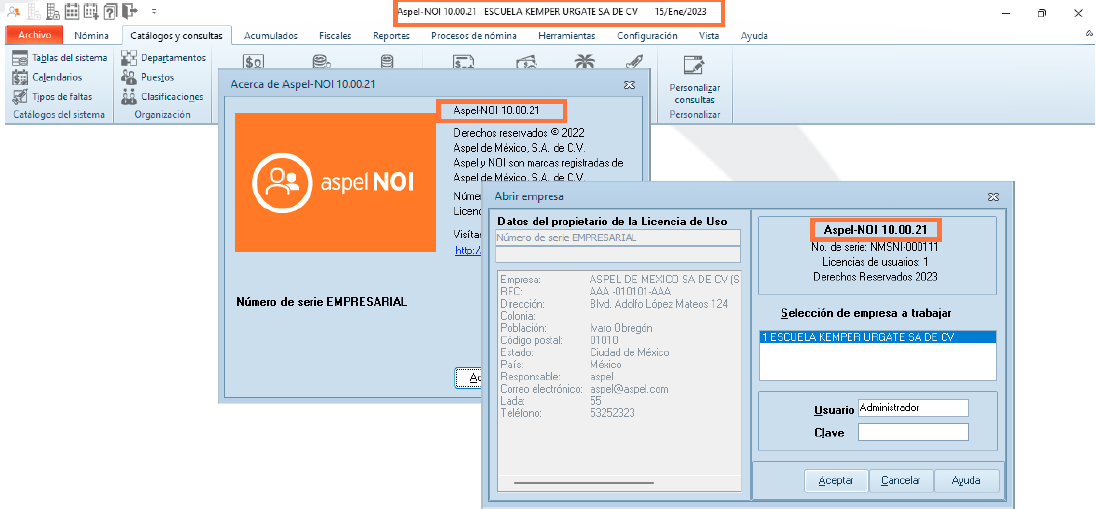Switch to the Configuración tab
The image size is (1096, 509).
click(647, 36)
